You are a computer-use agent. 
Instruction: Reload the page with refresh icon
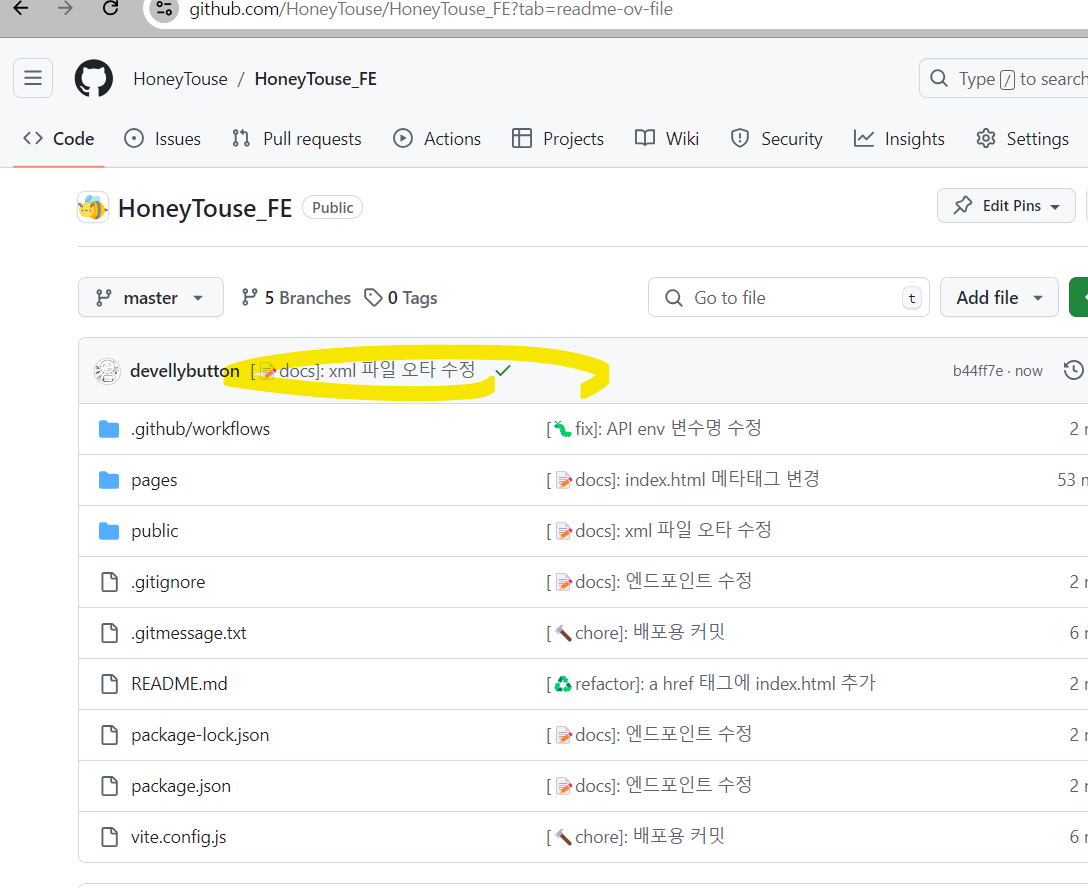click(x=110, y=8)
